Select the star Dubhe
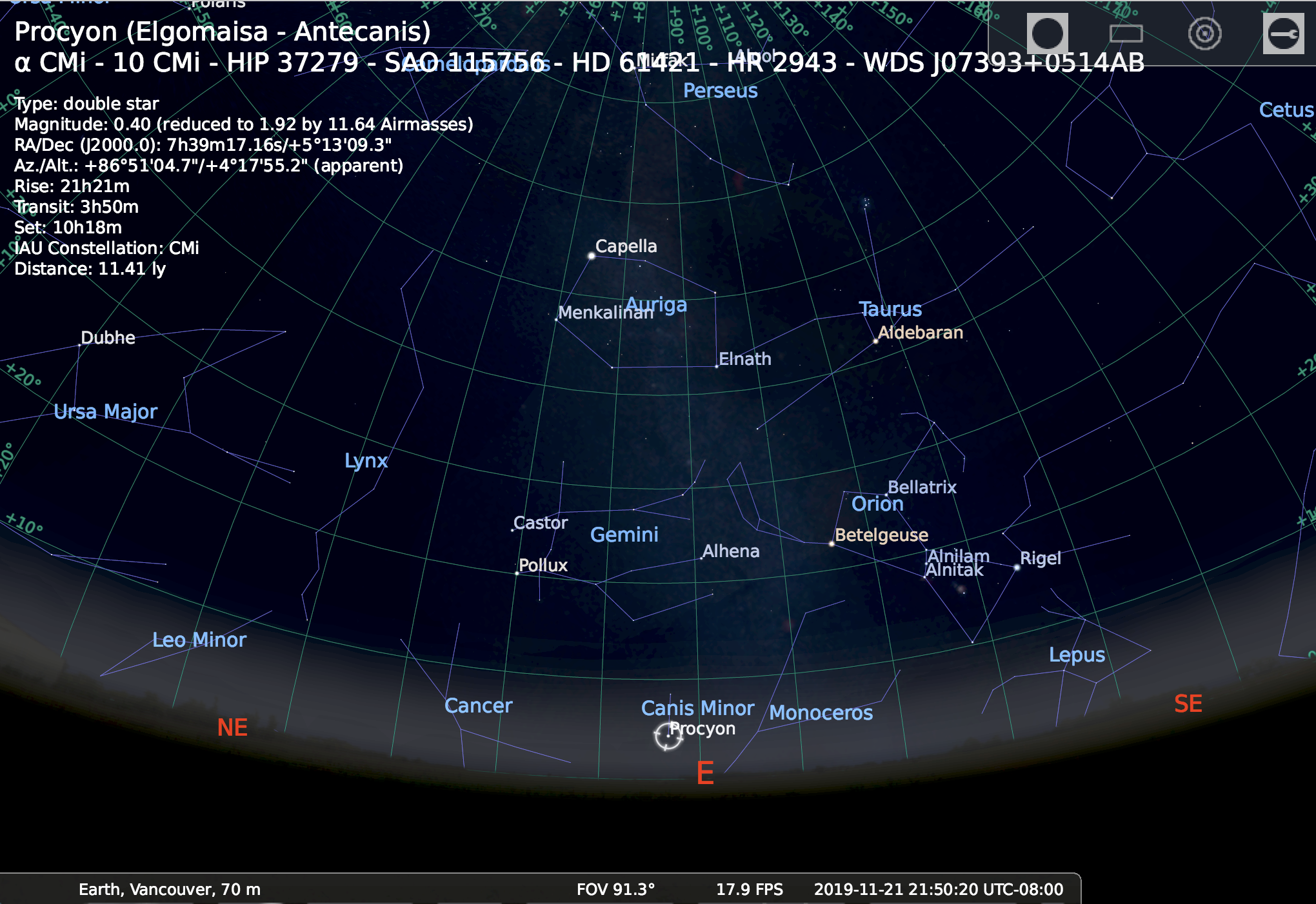The height and width of the screenshot is (904, 1316). tap(79, 345)
